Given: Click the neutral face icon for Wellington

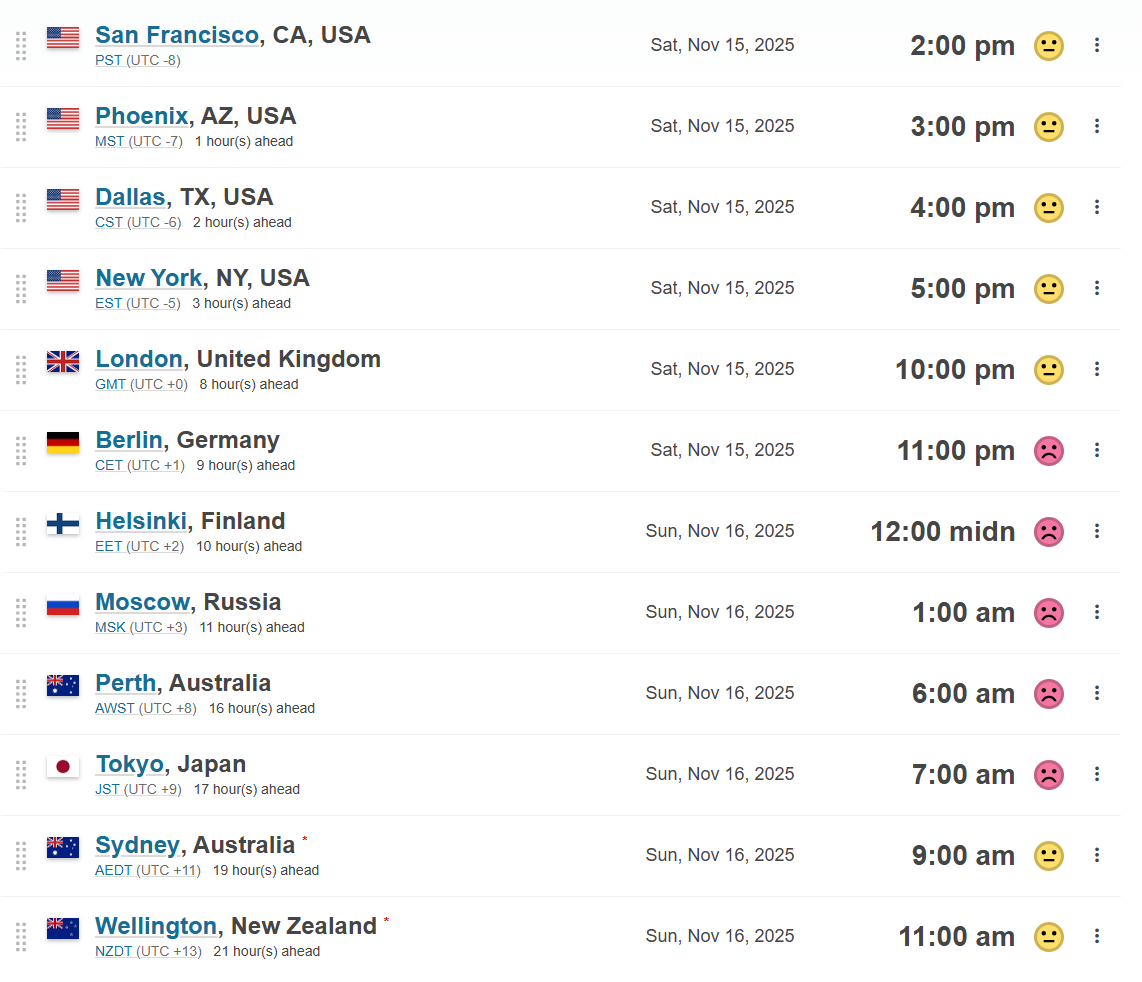Looking at the screenshot, I should pyautogui.click(x=1048, y=937).
